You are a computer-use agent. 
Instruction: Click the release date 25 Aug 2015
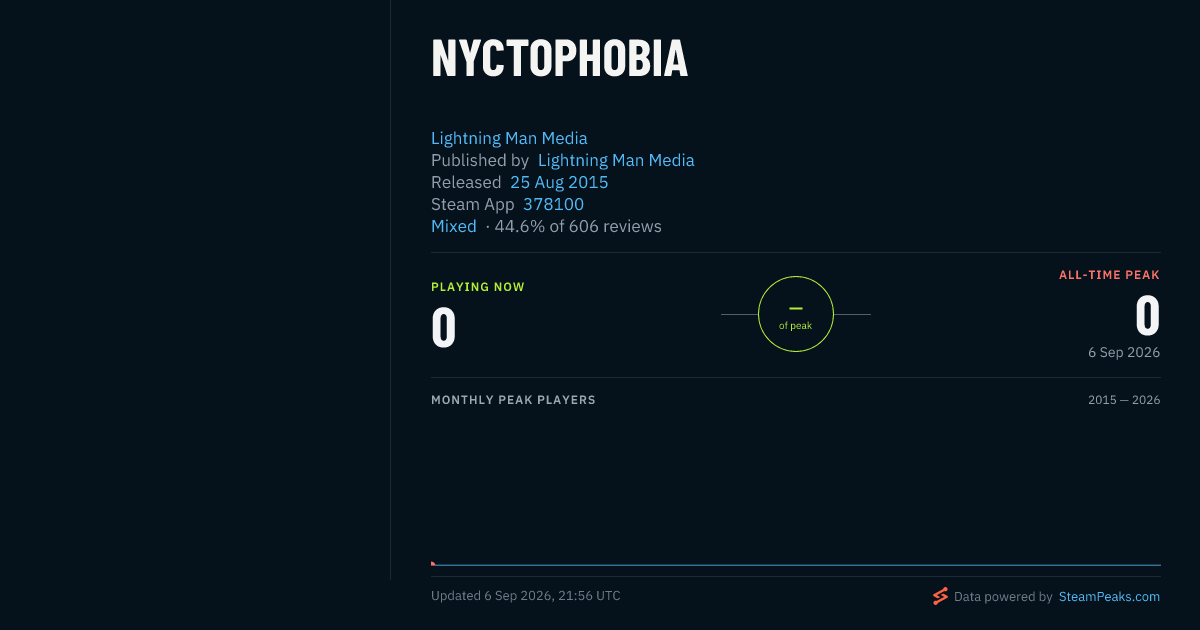559,182
